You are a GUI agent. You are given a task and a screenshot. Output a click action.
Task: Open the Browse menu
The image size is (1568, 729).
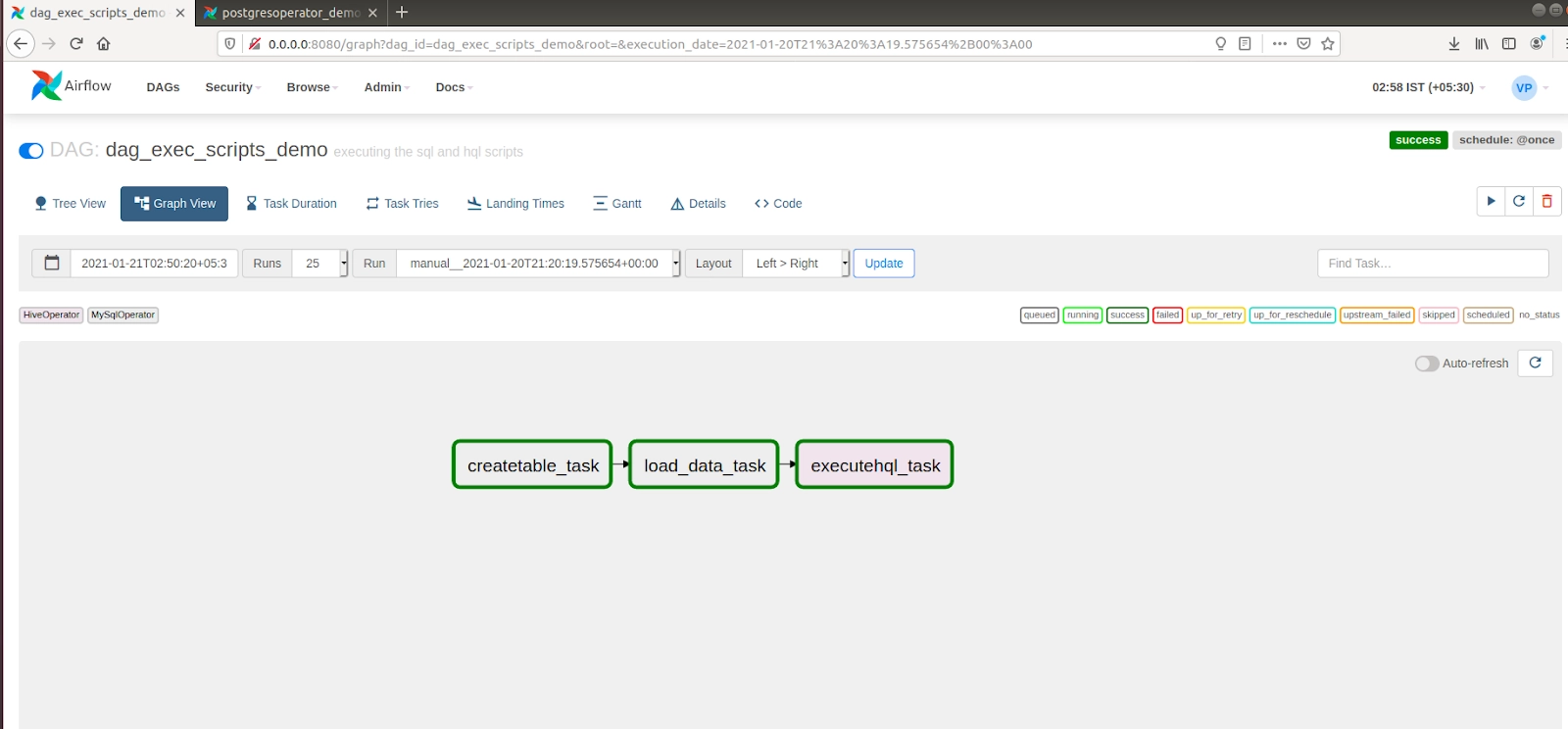[312, 87]
